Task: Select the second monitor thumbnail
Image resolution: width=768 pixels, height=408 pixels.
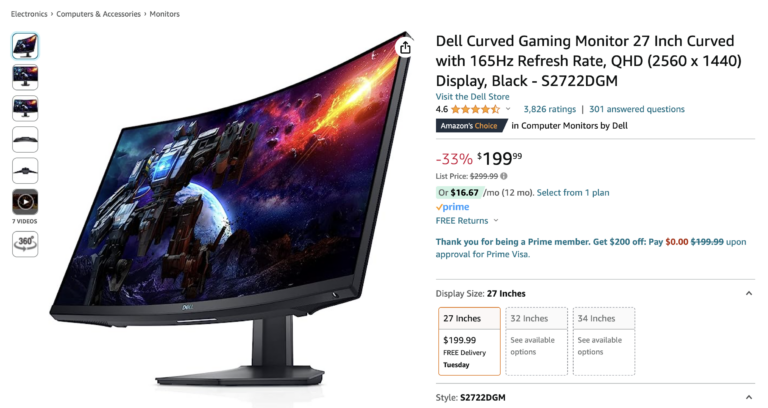Action: tap(25, 77)
